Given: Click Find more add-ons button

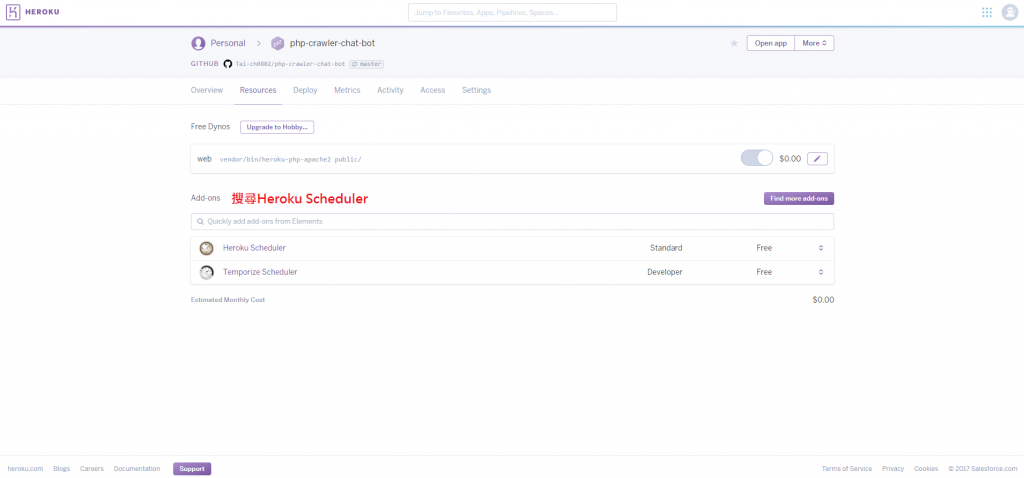Looking at the screenshot, I should (799, 199).
